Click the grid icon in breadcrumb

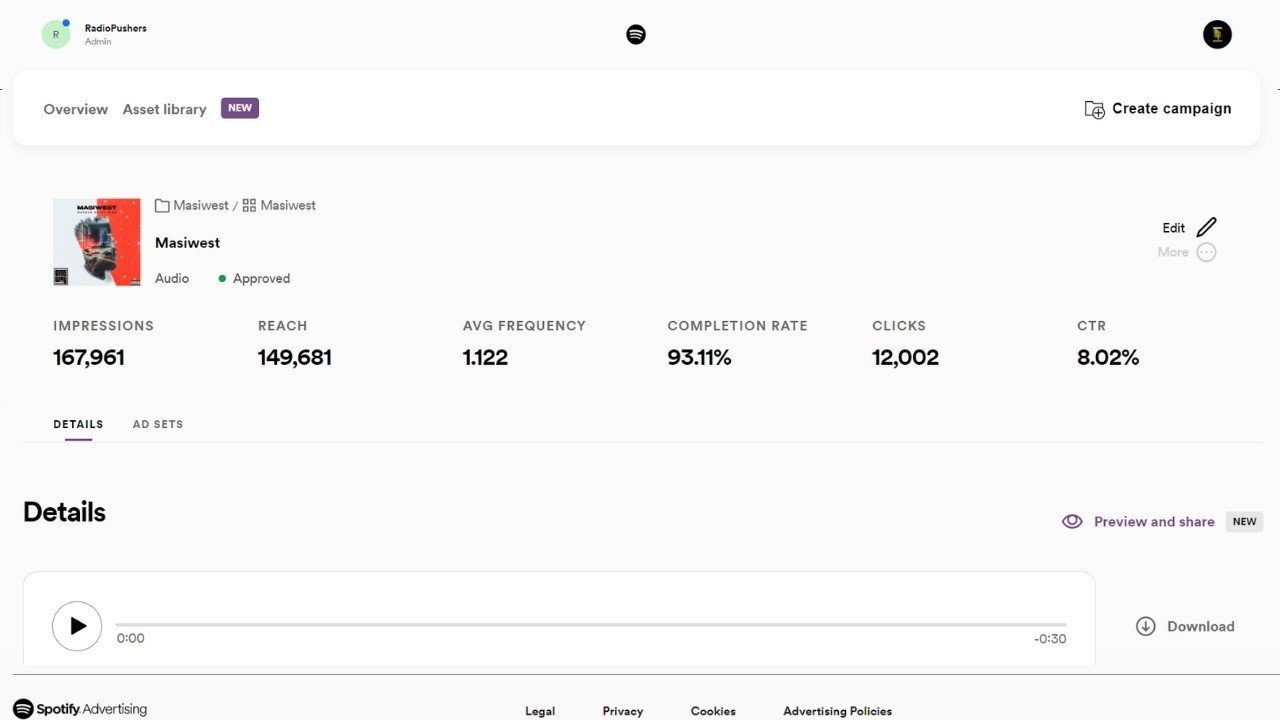pyautogui.click(x=249, y=205)
